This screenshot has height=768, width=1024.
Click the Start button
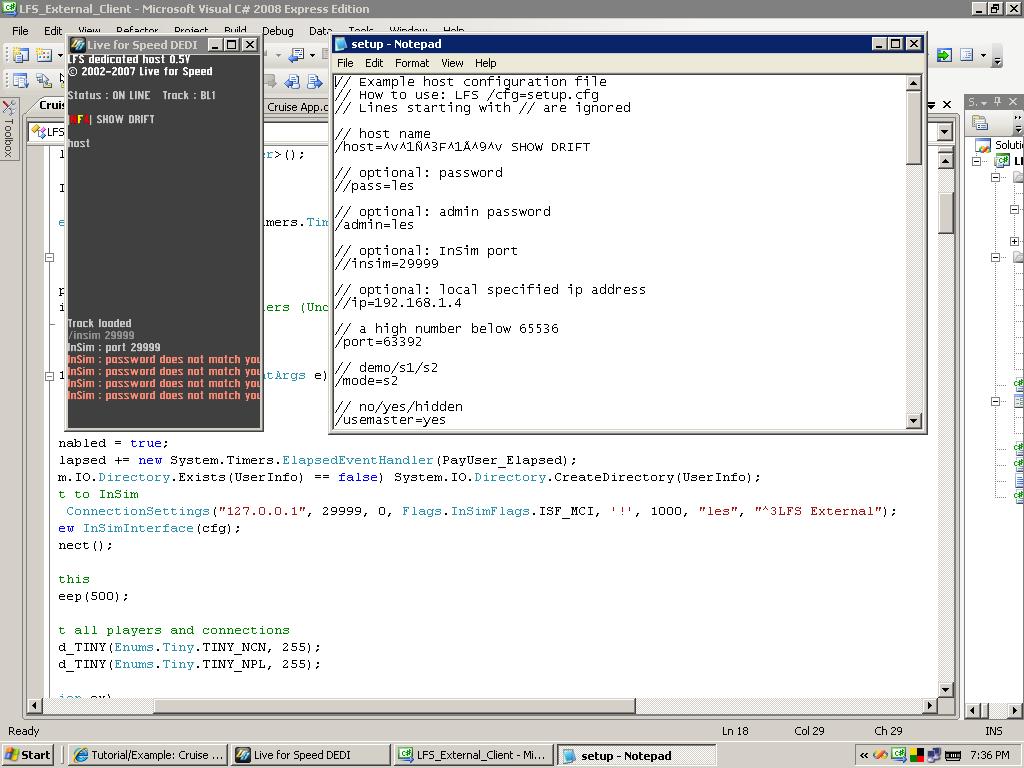(x=27, y=755)
